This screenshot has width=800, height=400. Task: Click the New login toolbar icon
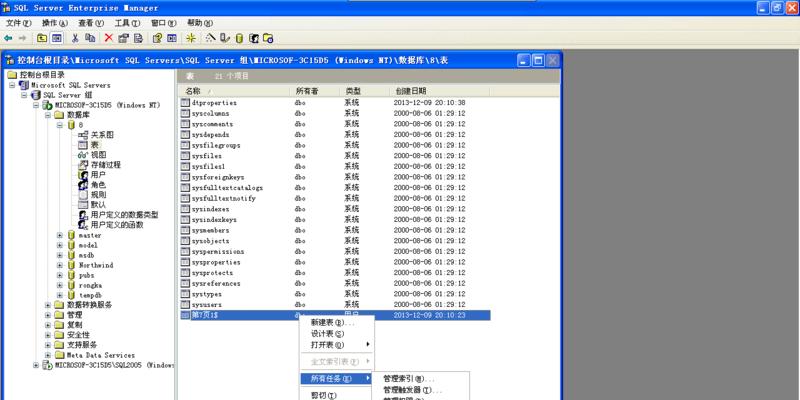point(254,38)
